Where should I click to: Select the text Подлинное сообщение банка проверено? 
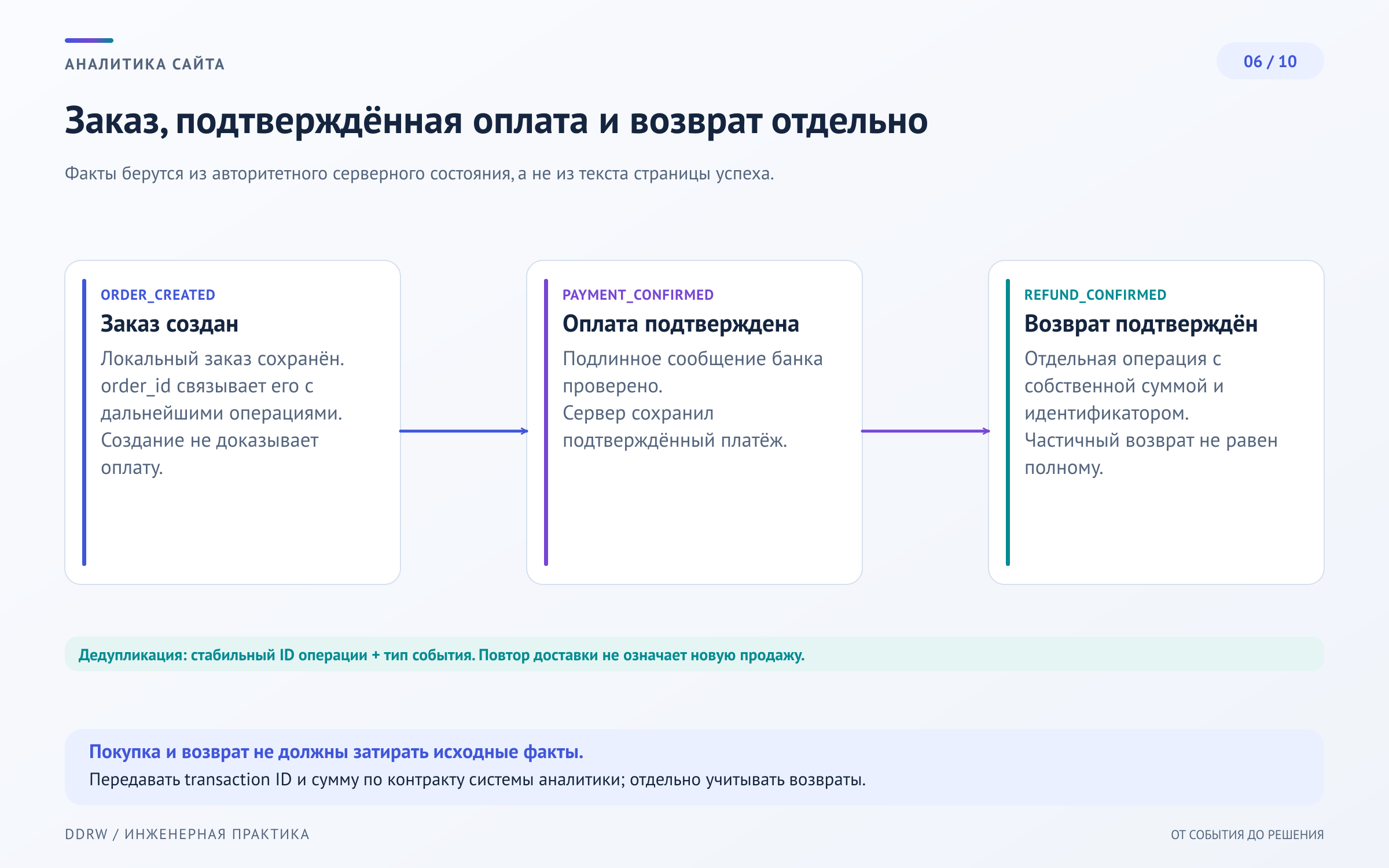click(x=692, y=372)
